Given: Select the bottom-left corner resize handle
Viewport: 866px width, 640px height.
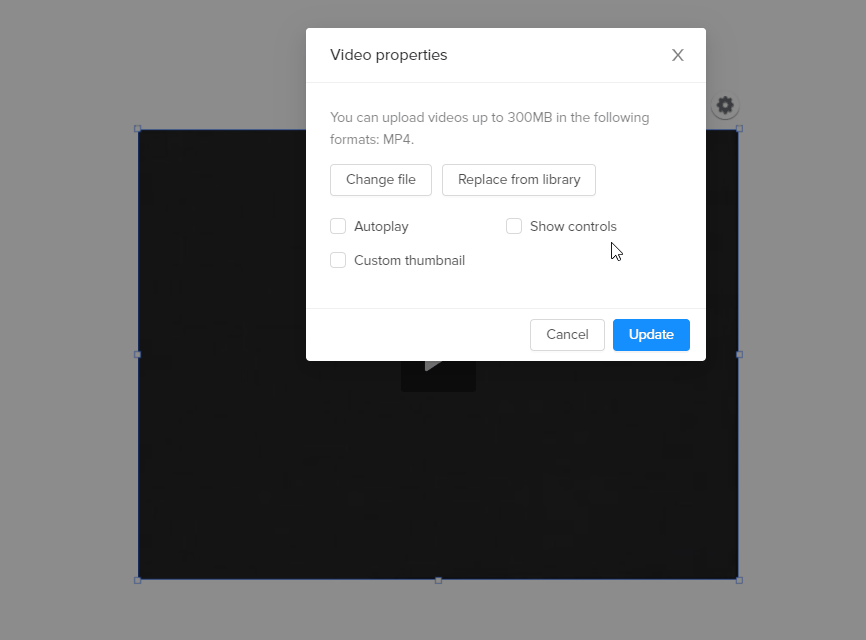Looking at the screenshot, I should pyautogui.click(x=138, y=580).
